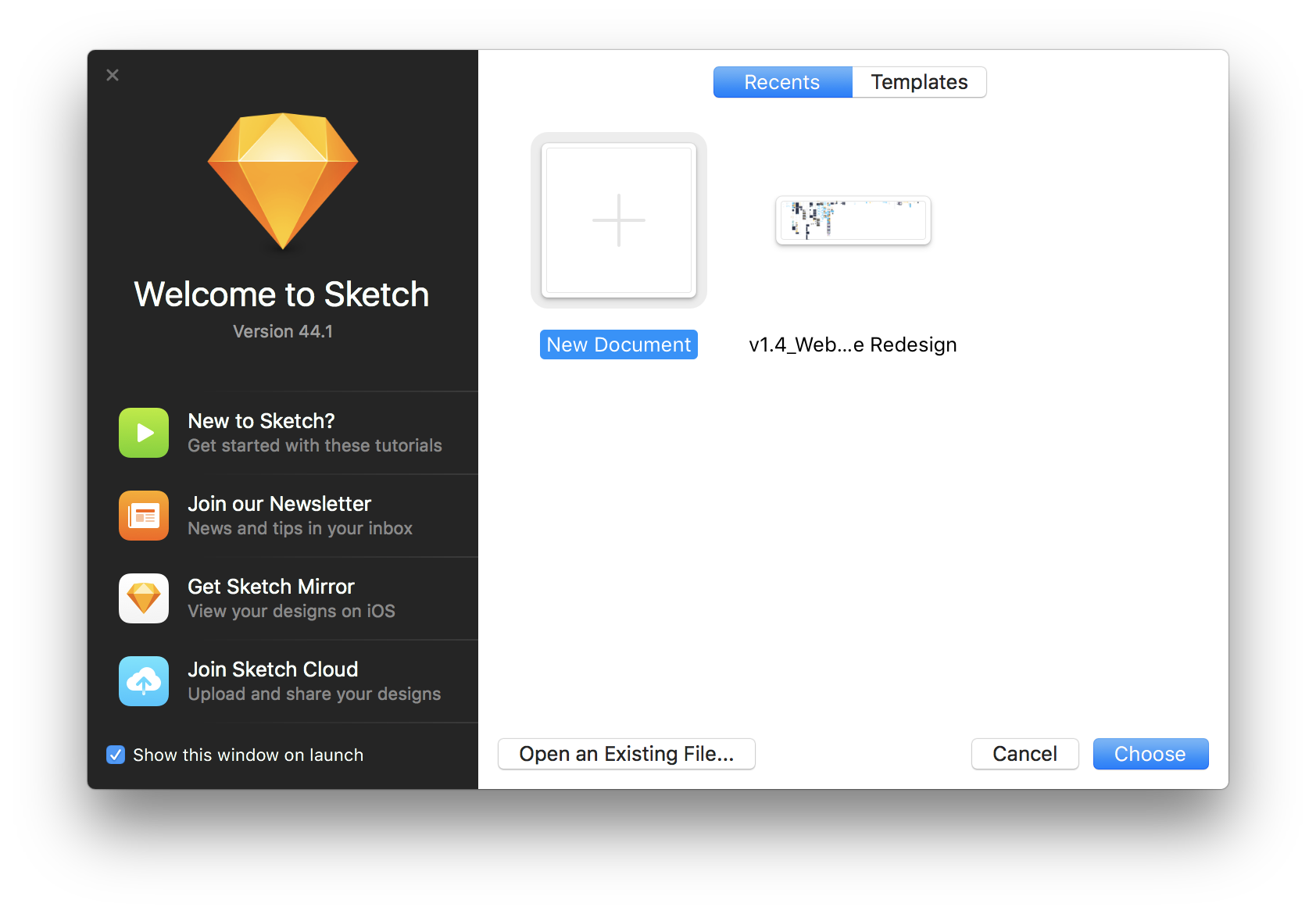Switch to the Templates tab

pos(919,82)
